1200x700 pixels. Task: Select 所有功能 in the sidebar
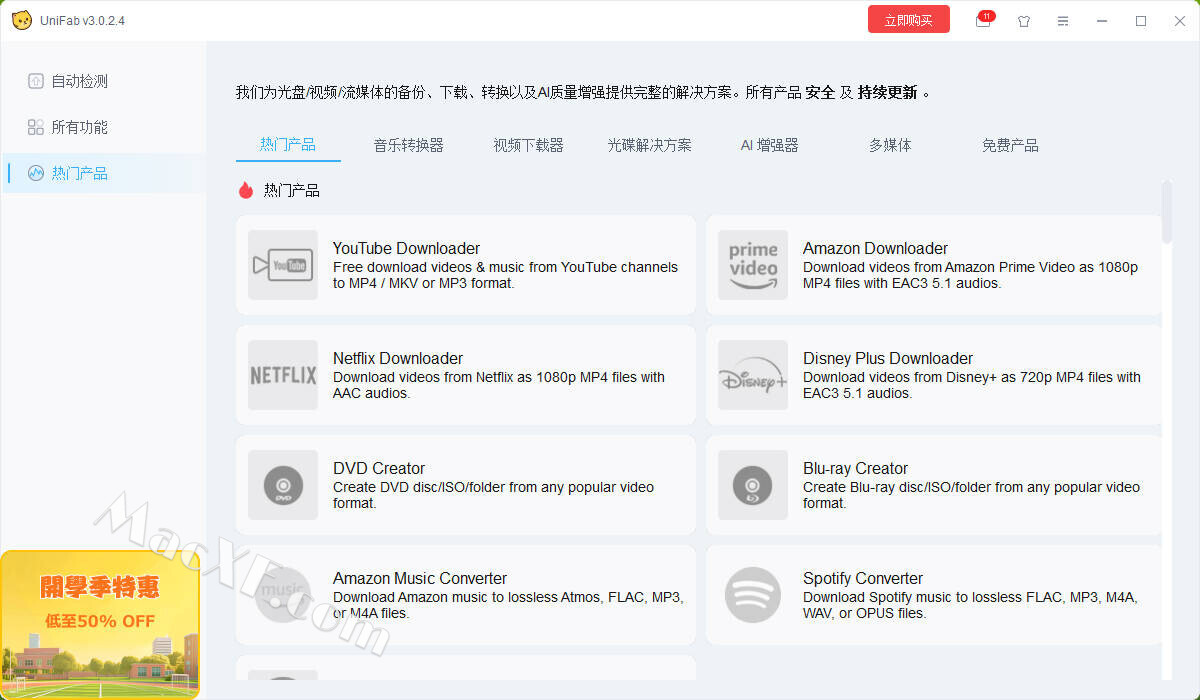coord(104,127)
